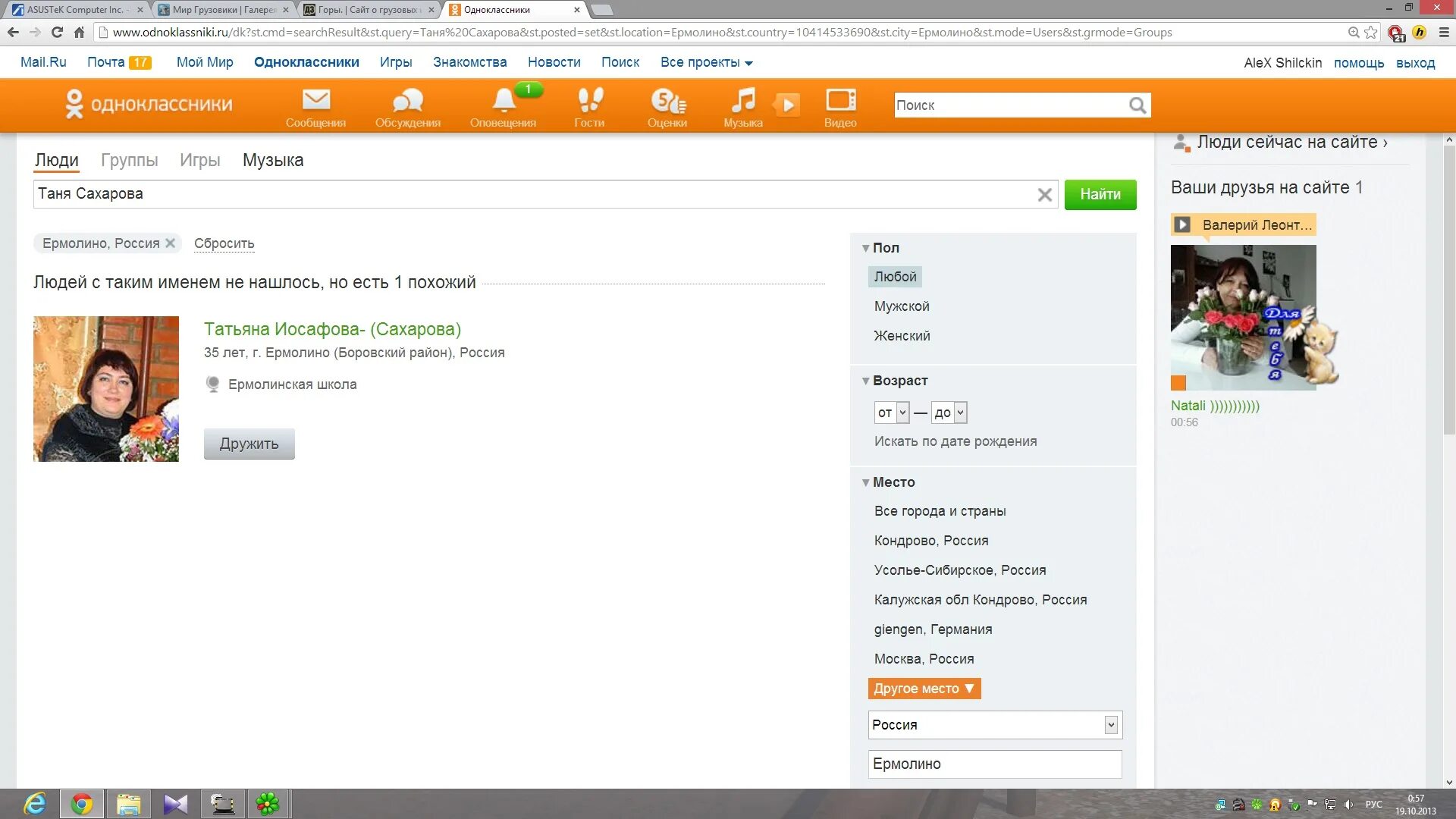
Task: Toggle Любой (Any) gender filter option
Action: click(895, 276)
